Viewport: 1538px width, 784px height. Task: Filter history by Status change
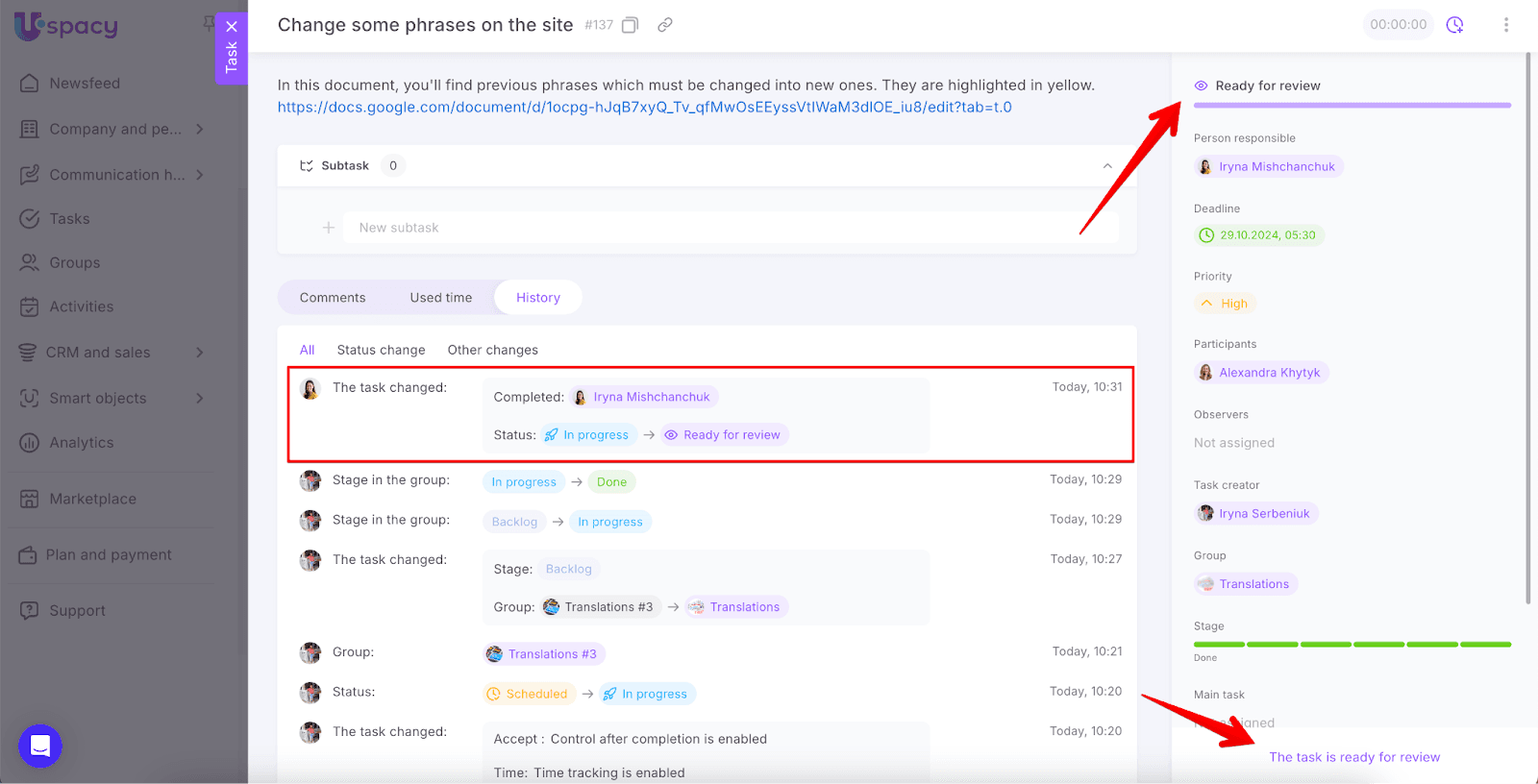tap(381, 350)
